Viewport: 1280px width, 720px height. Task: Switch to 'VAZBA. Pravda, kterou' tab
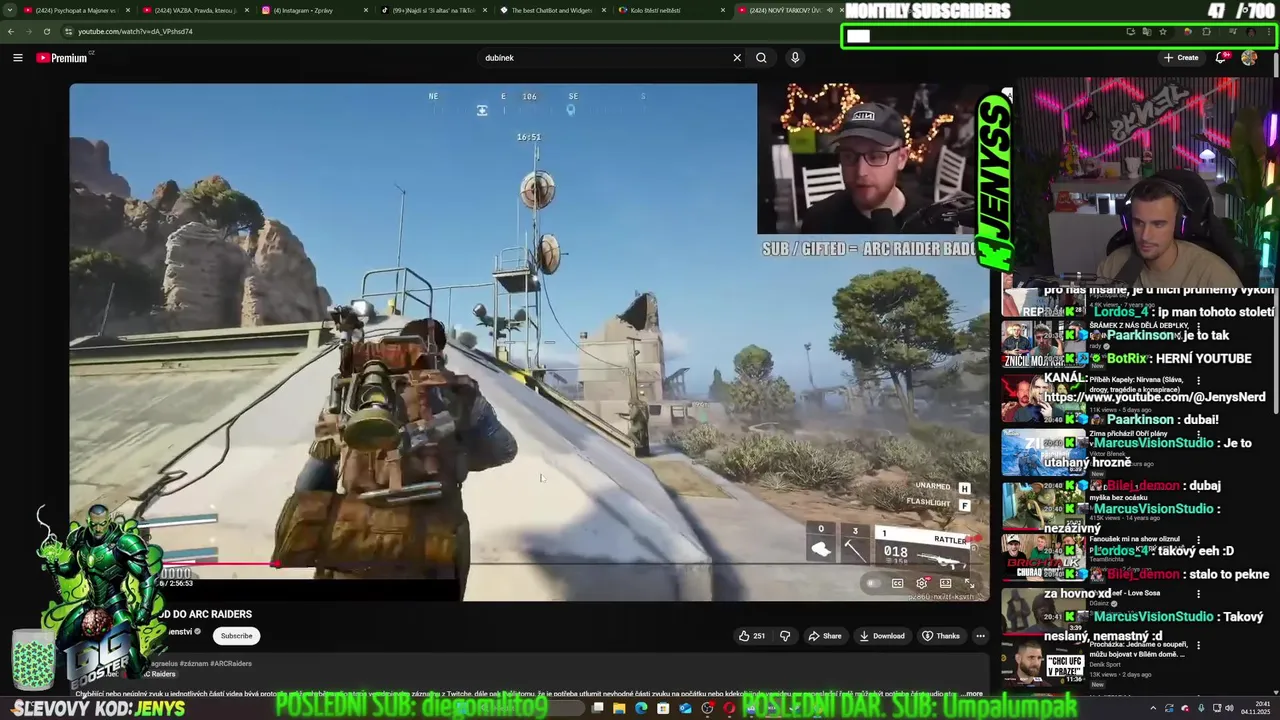click(195, 10)
